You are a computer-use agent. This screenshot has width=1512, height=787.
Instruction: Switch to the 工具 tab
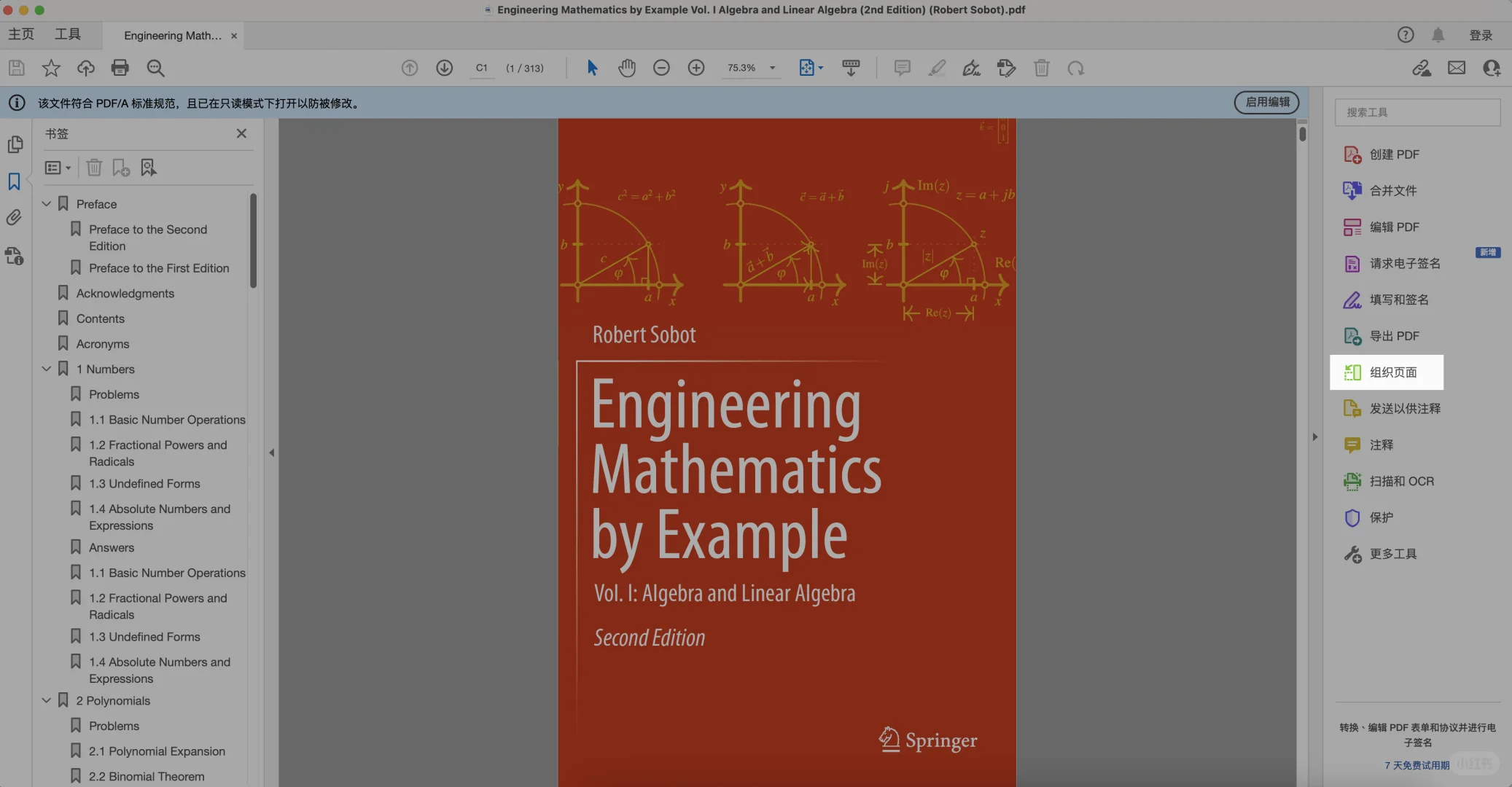tap(68, 34)
